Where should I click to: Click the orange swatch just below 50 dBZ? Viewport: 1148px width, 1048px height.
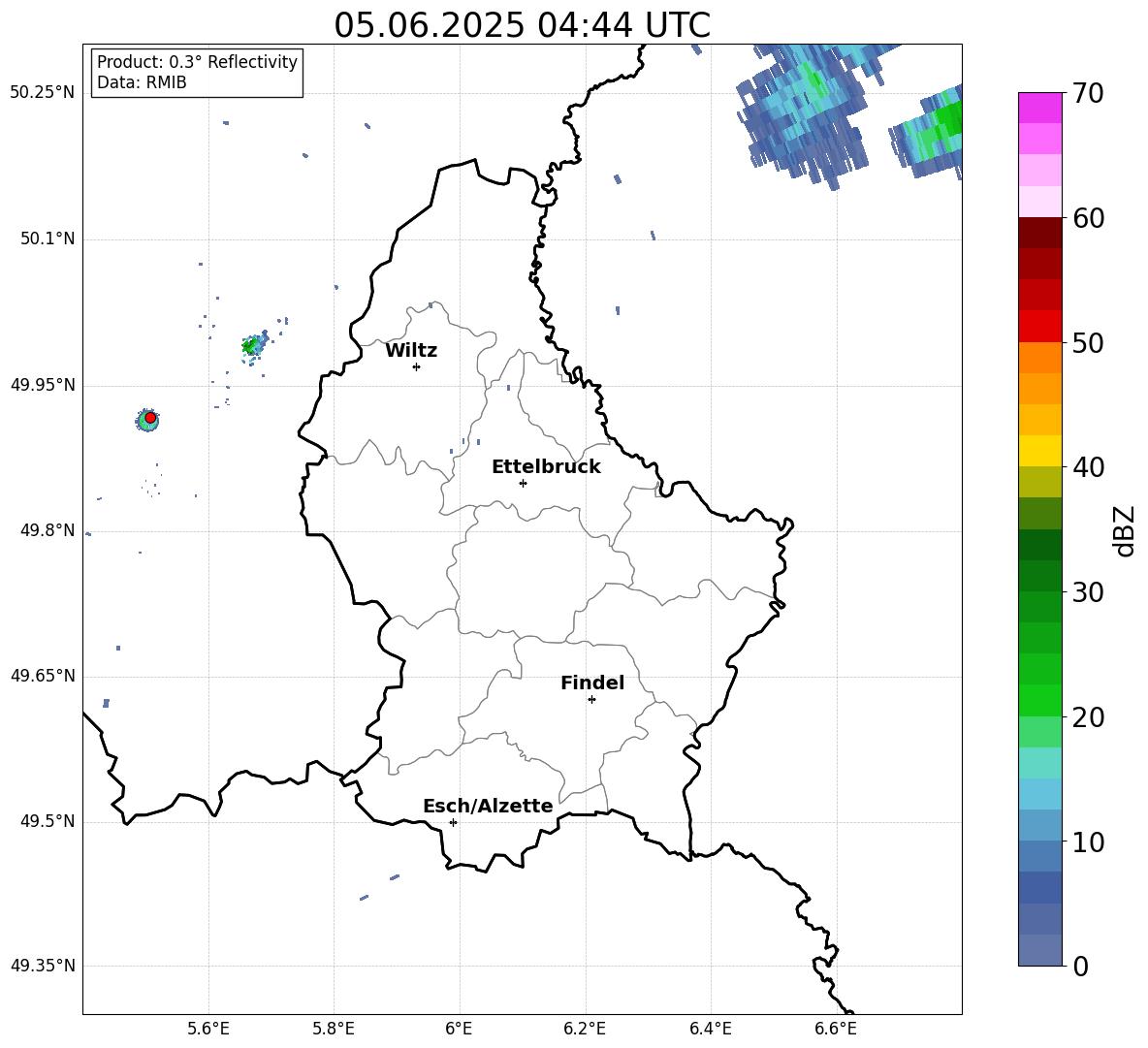(1039, 358)
